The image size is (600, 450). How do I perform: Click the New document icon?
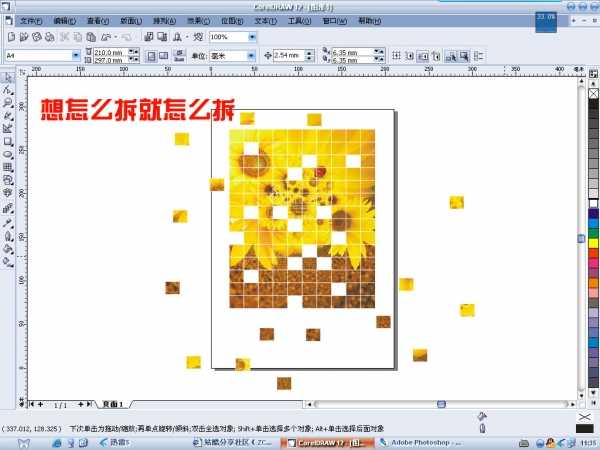click(9, 36)
